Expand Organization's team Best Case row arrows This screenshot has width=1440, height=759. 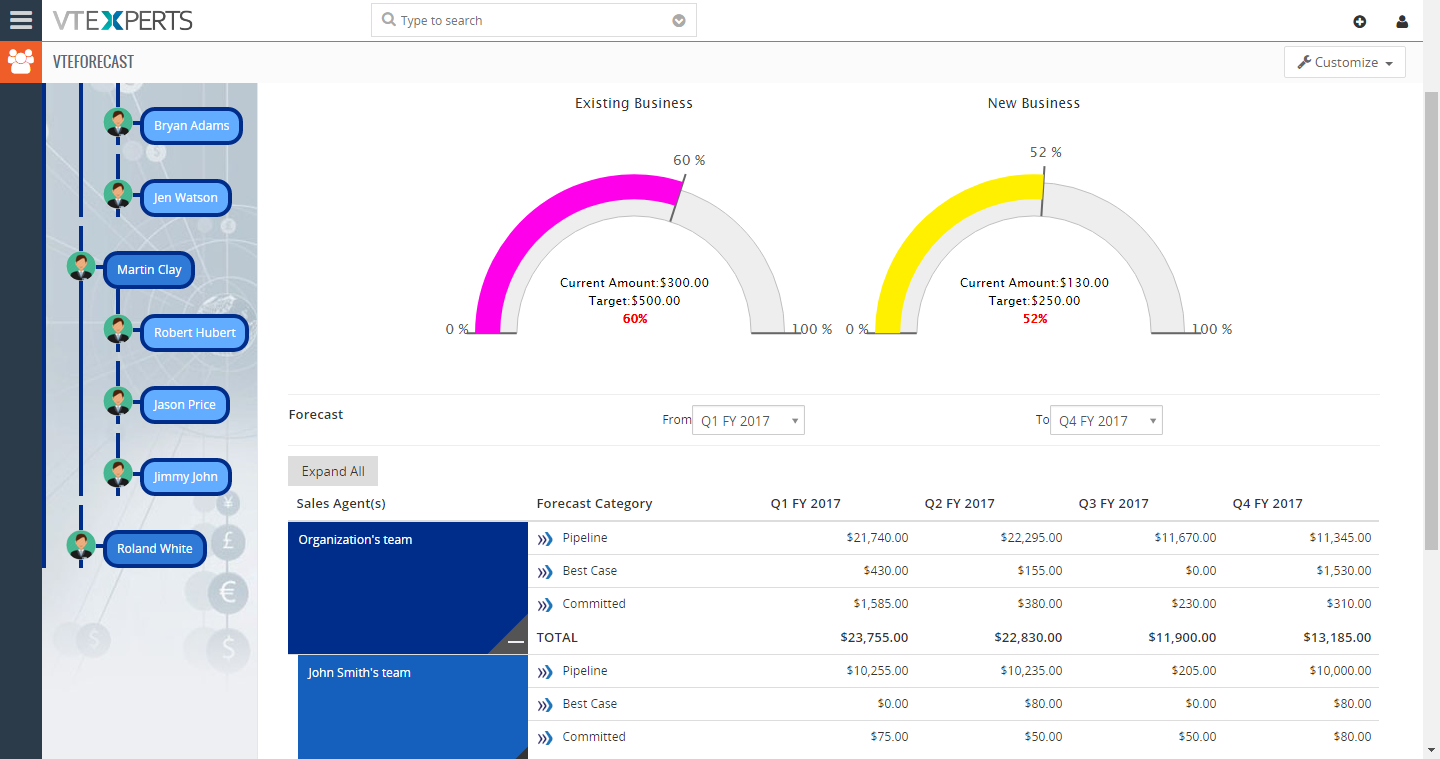coord(545,572)
